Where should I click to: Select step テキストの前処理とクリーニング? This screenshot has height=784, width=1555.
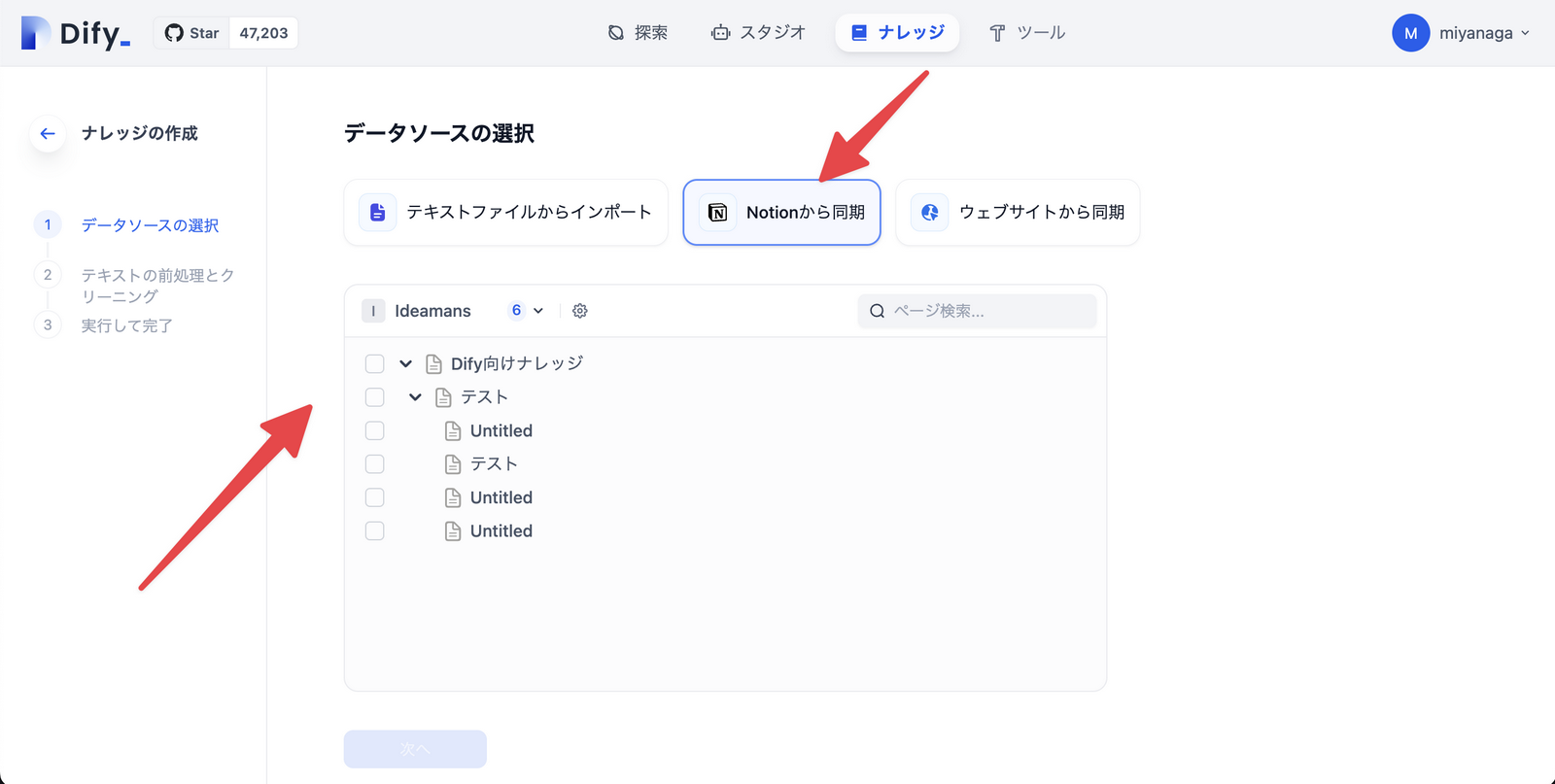pos(158,286)
